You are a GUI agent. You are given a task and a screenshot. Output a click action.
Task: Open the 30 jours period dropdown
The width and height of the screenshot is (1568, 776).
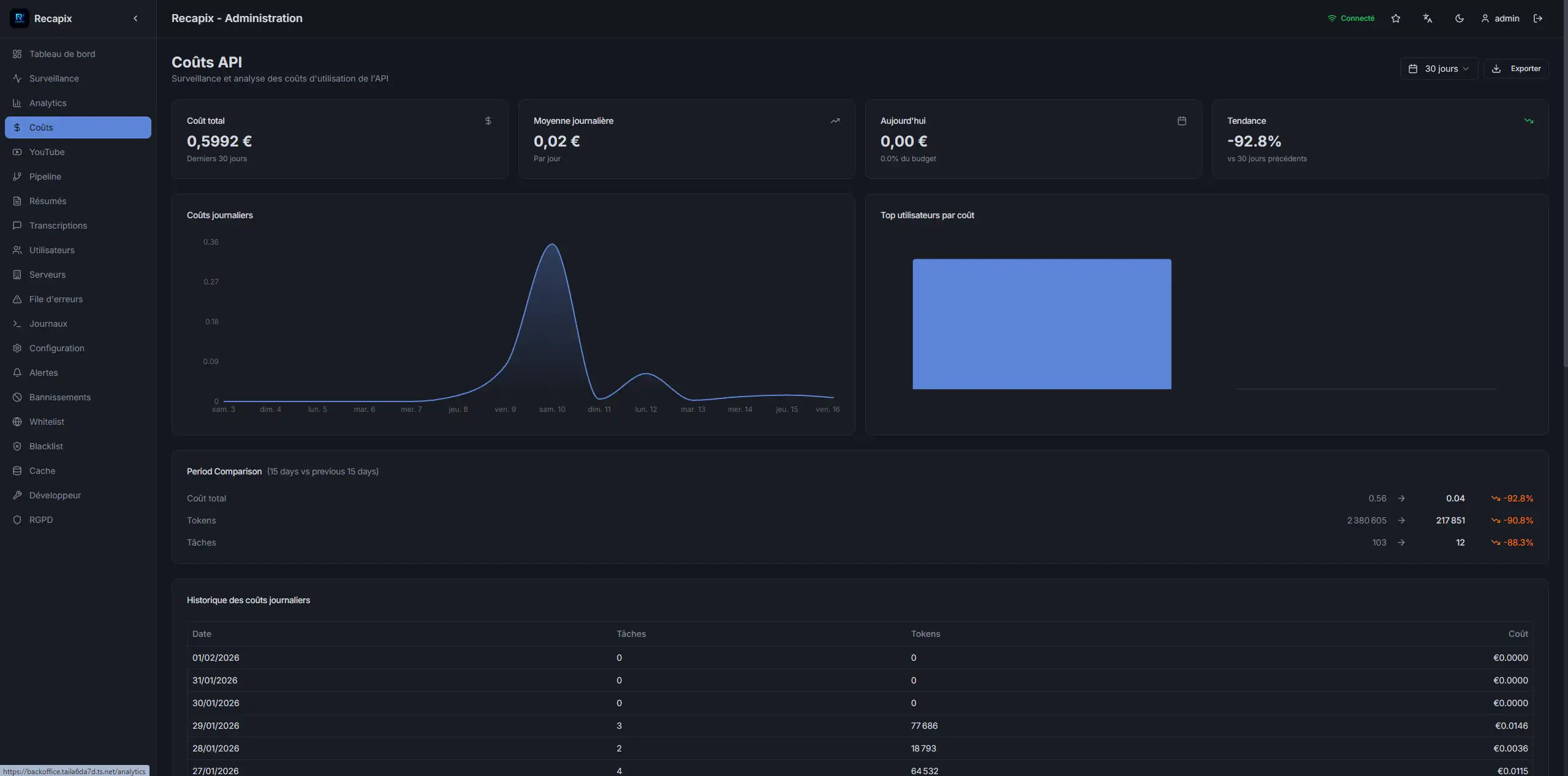point(1438,69)
